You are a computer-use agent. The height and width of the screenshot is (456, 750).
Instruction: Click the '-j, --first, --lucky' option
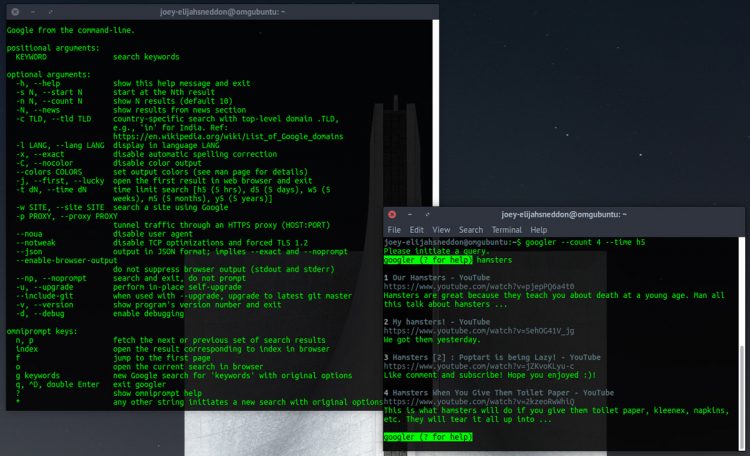[x=60, y=181]
